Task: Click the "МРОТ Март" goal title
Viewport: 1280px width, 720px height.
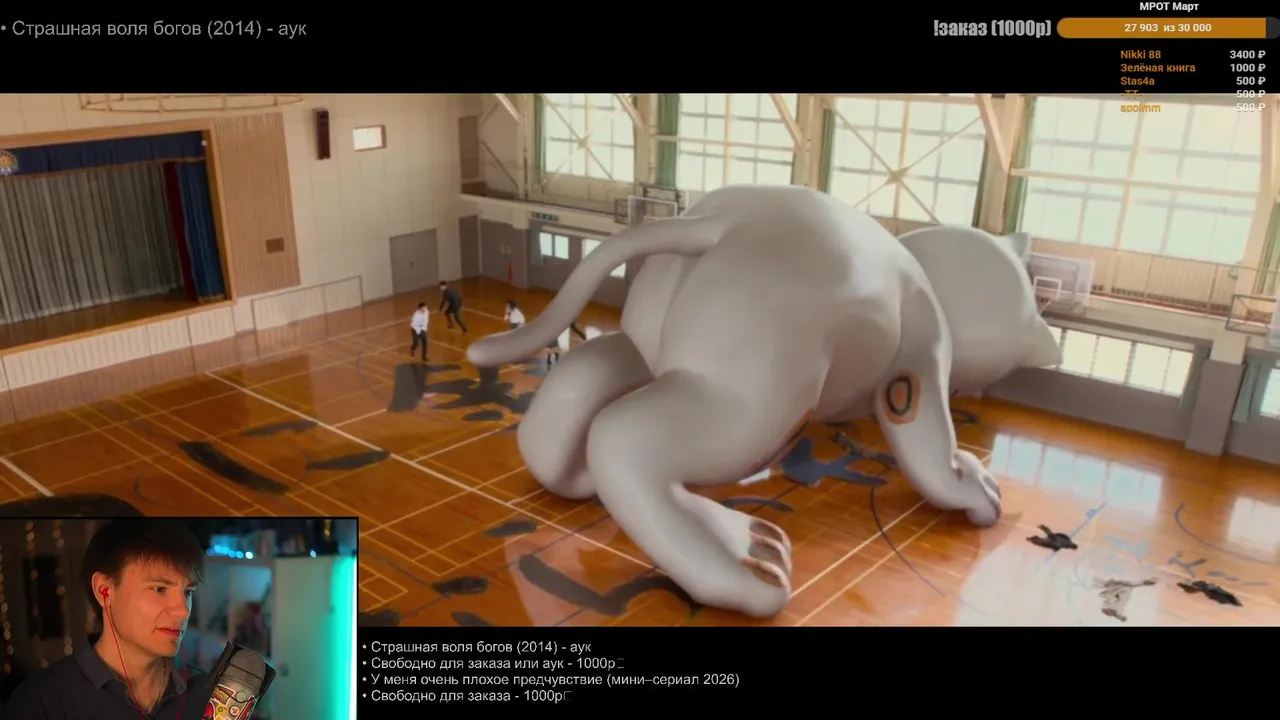Action: point(1169,7)
